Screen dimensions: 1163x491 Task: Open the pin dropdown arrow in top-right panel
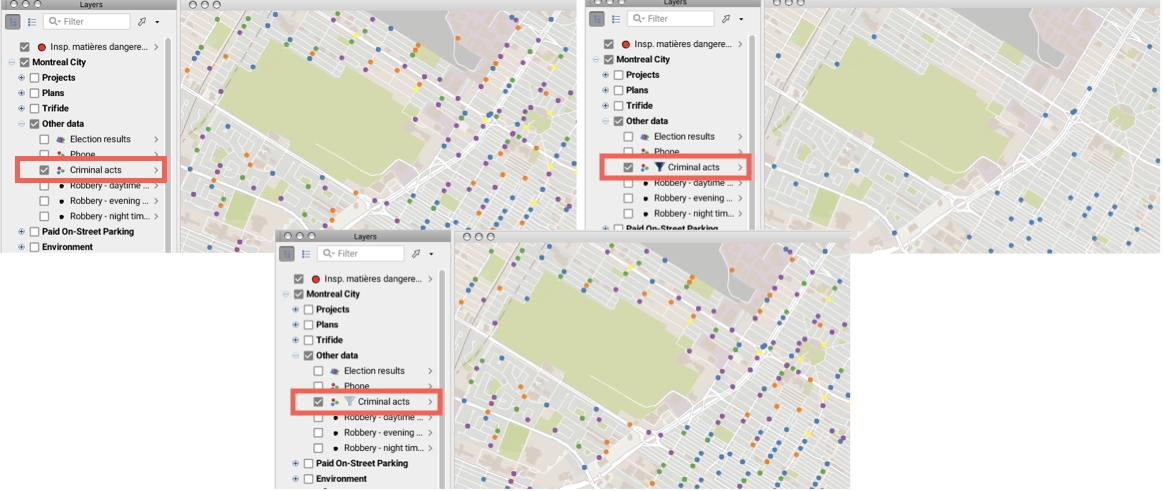click(741, 19)
